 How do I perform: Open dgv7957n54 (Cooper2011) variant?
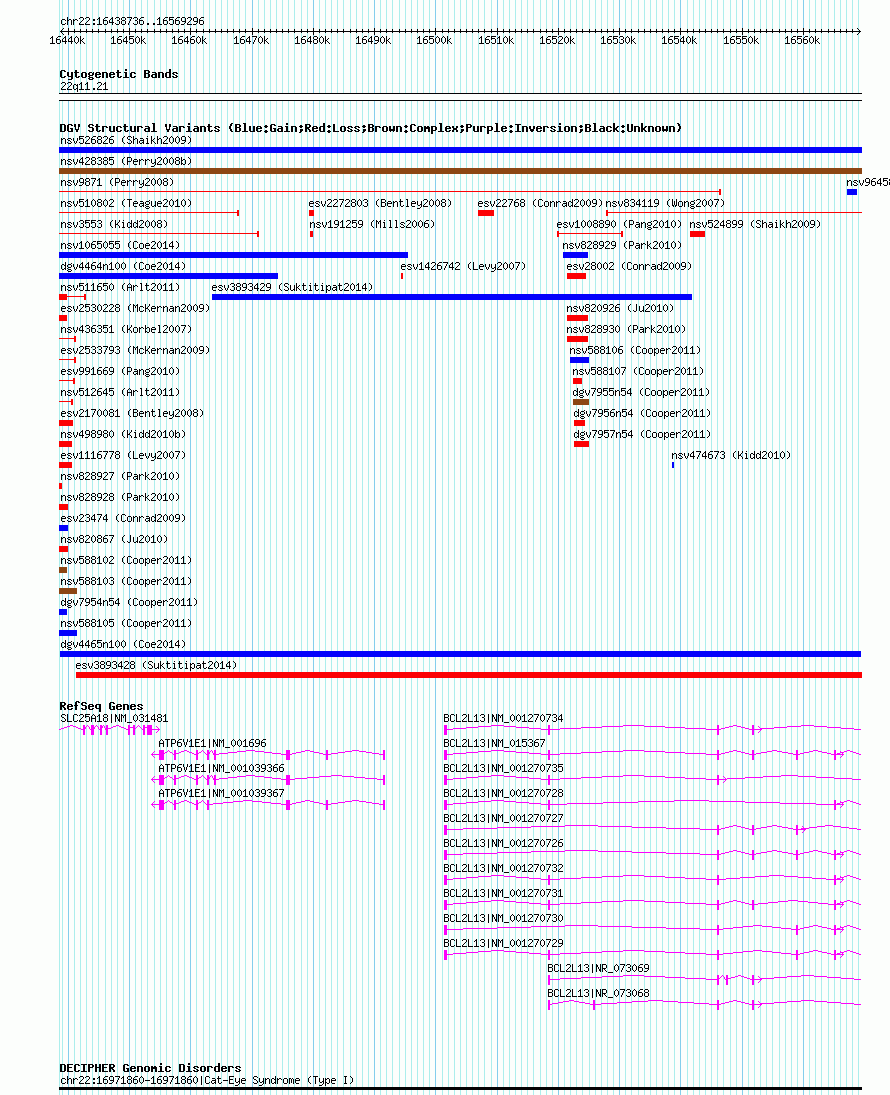(642, 434)
